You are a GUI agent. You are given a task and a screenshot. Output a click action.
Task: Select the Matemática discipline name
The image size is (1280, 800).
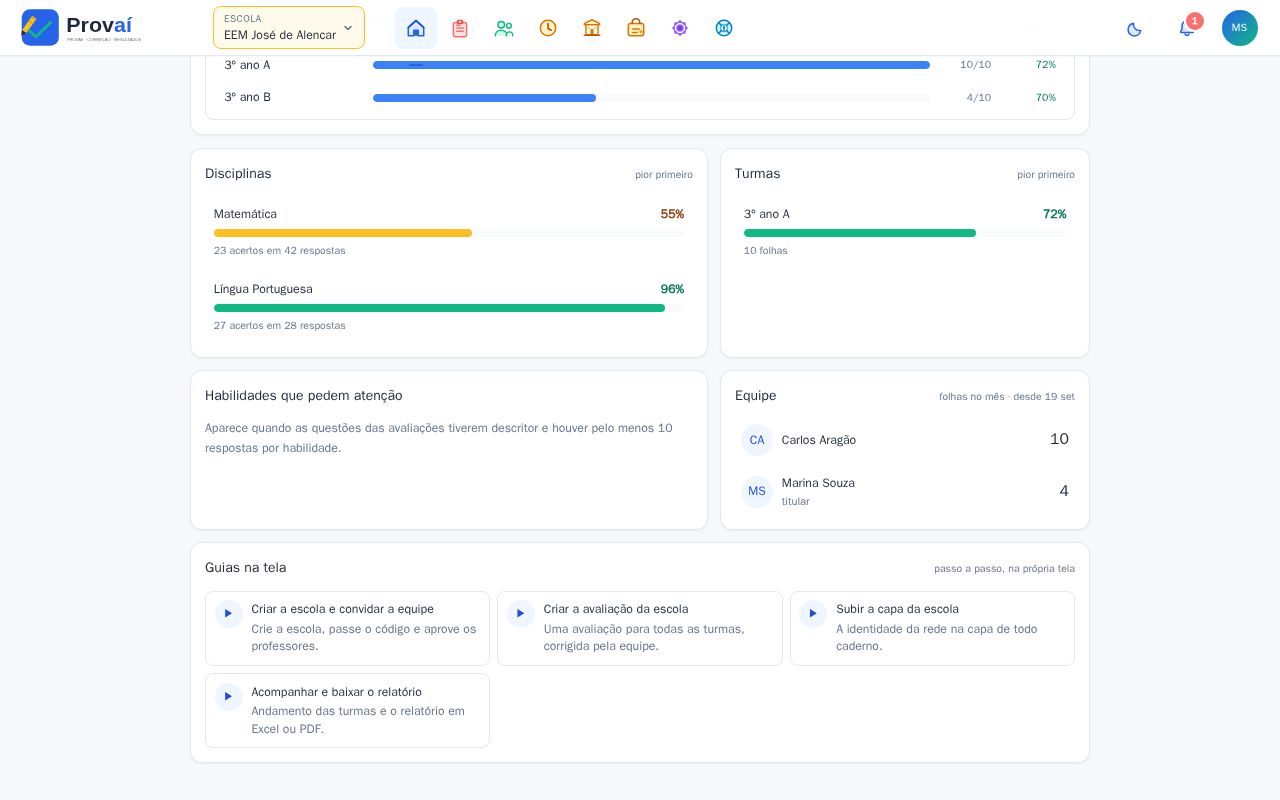point(245,214)
